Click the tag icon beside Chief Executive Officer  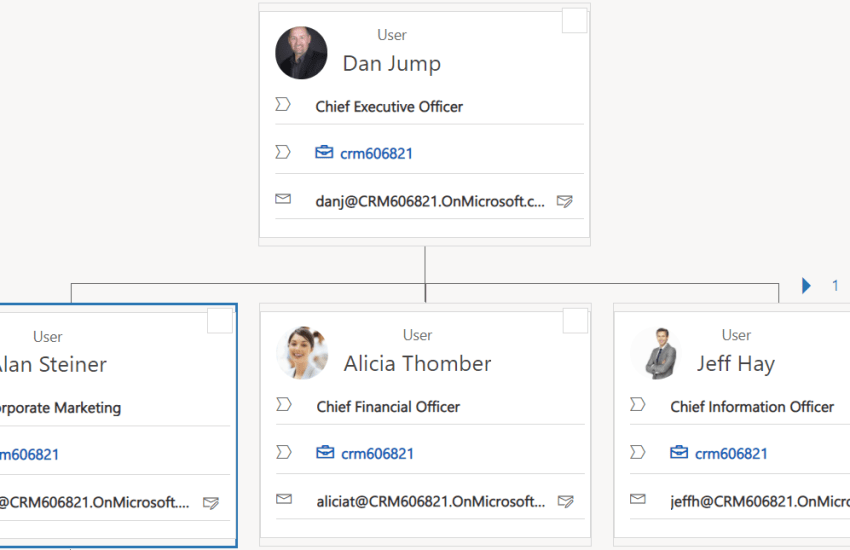283,105
